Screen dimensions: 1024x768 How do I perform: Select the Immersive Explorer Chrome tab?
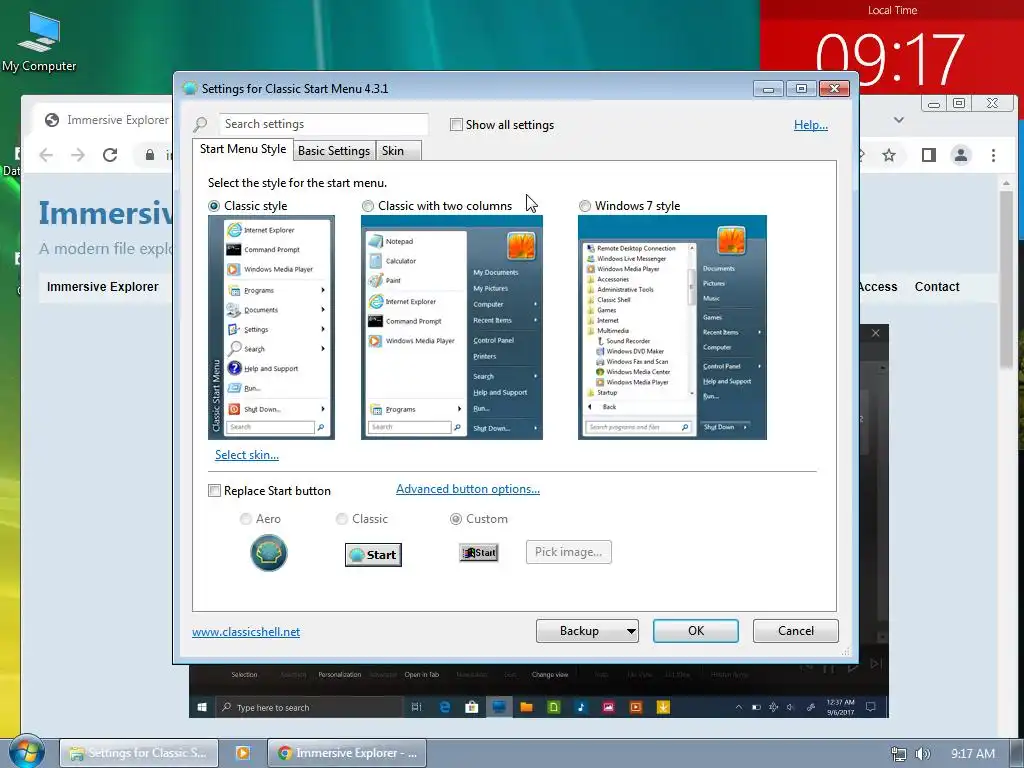pos(106,120)
